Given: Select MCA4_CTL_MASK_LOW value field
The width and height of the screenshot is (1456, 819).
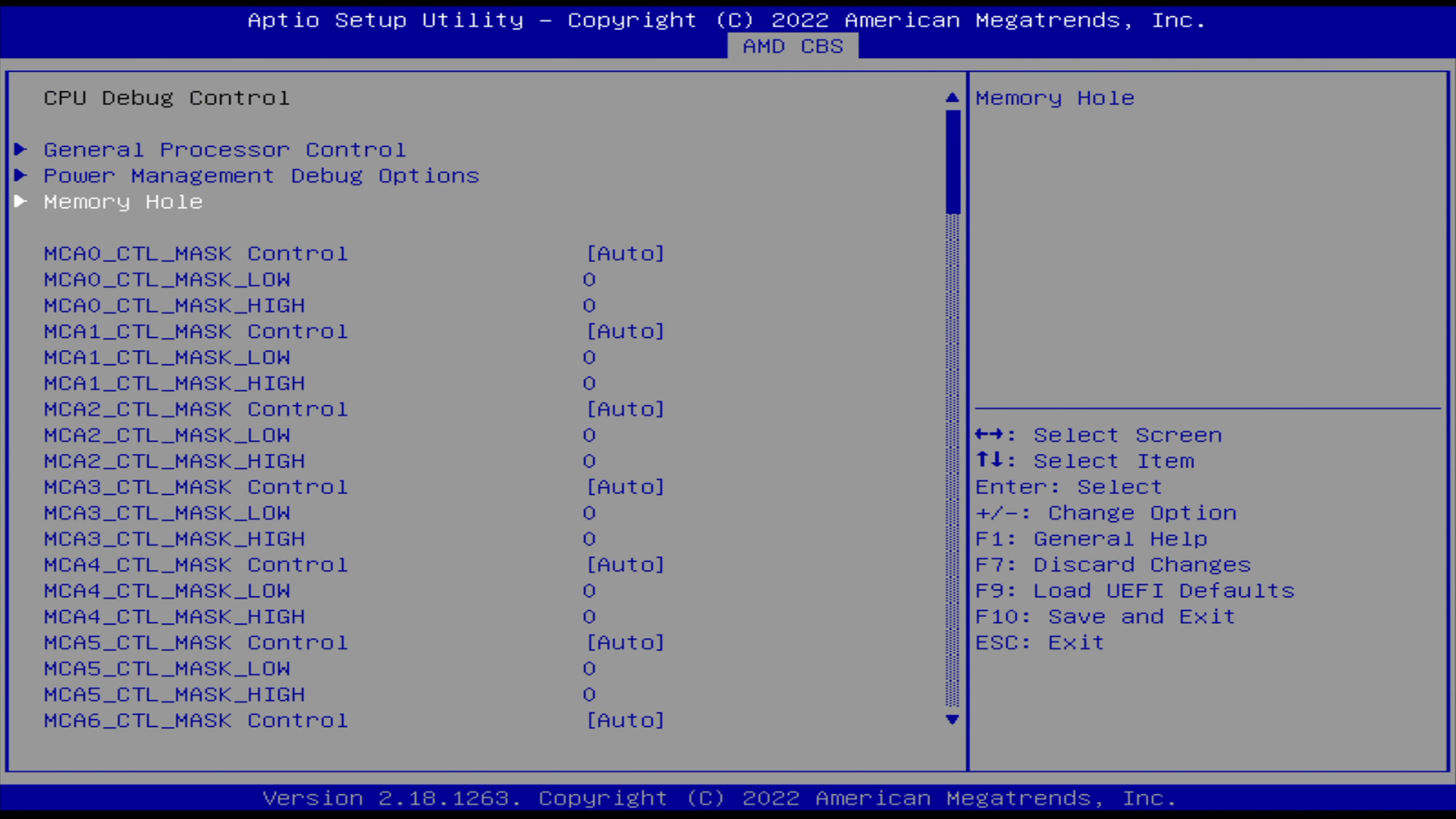Looking at the screenshot, I should point(590,591).
